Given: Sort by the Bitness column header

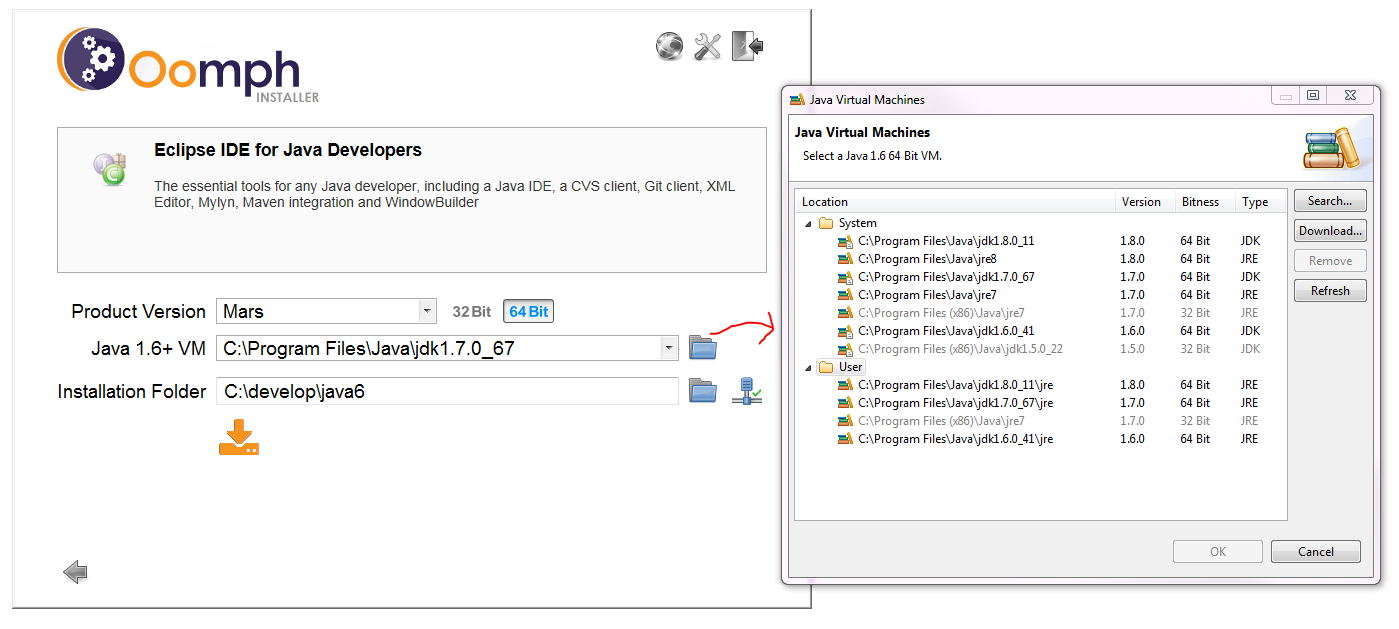Looking at the screenshot, I should [x=1205, y=201].
